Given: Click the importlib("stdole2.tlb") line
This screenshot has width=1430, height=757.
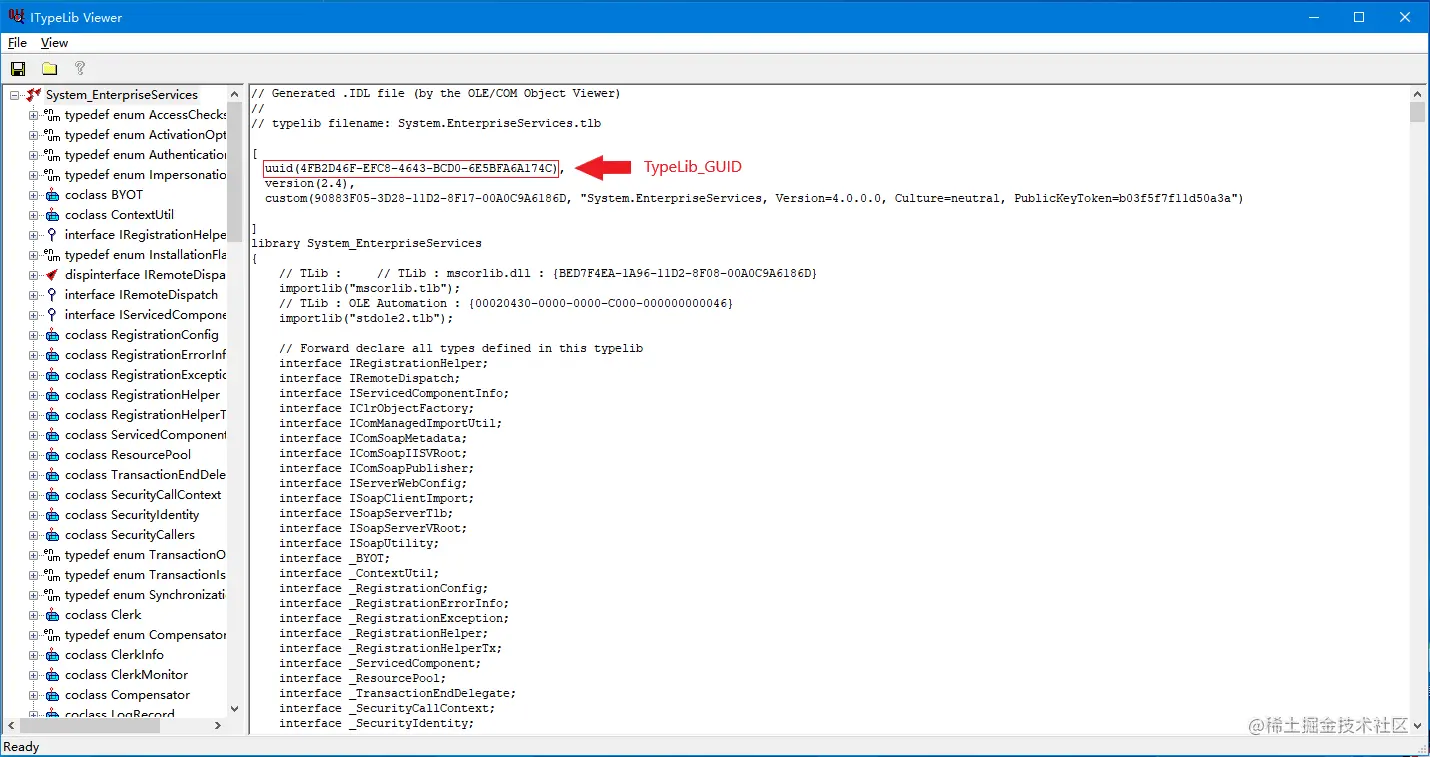Looking at the screenshot, I should coord(366,319).
